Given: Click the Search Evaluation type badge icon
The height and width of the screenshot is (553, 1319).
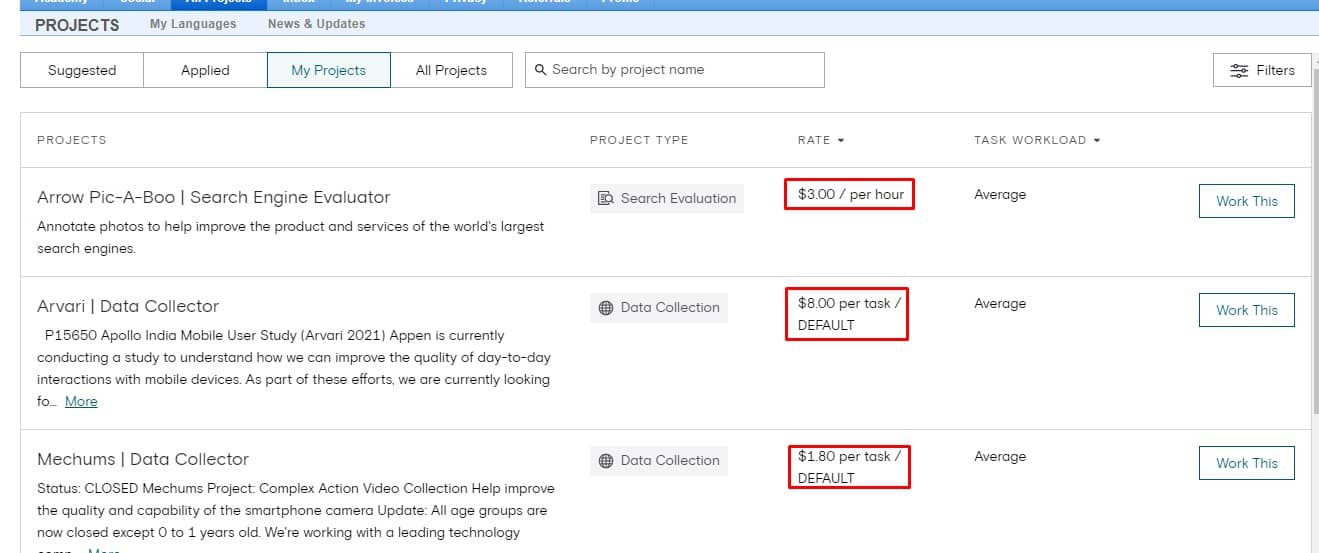Looking at the screenshot, I should coord(605,198).
